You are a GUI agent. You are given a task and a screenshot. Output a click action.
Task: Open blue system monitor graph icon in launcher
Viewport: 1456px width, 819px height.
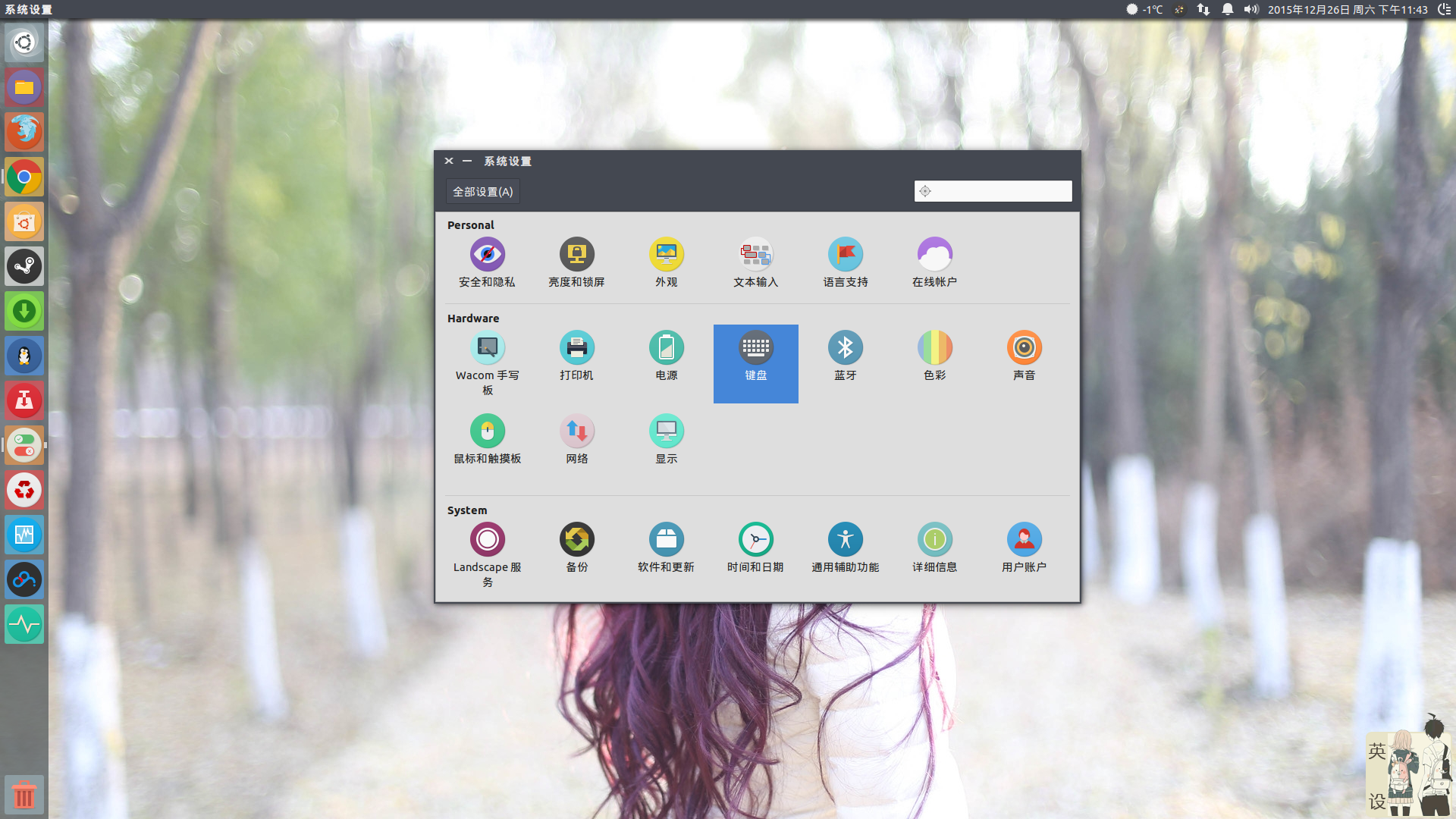pyautogui.click(x=24, y=535)
